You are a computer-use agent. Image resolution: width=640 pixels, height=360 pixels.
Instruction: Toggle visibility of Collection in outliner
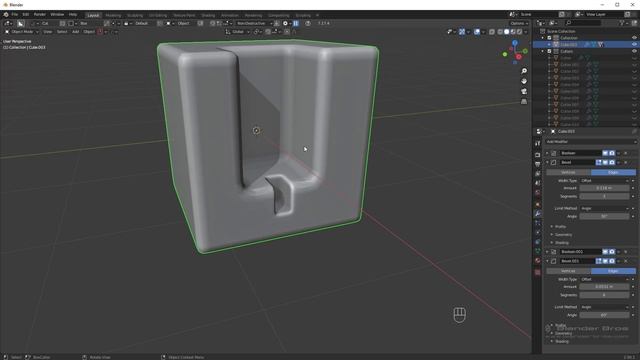[634, 38]
